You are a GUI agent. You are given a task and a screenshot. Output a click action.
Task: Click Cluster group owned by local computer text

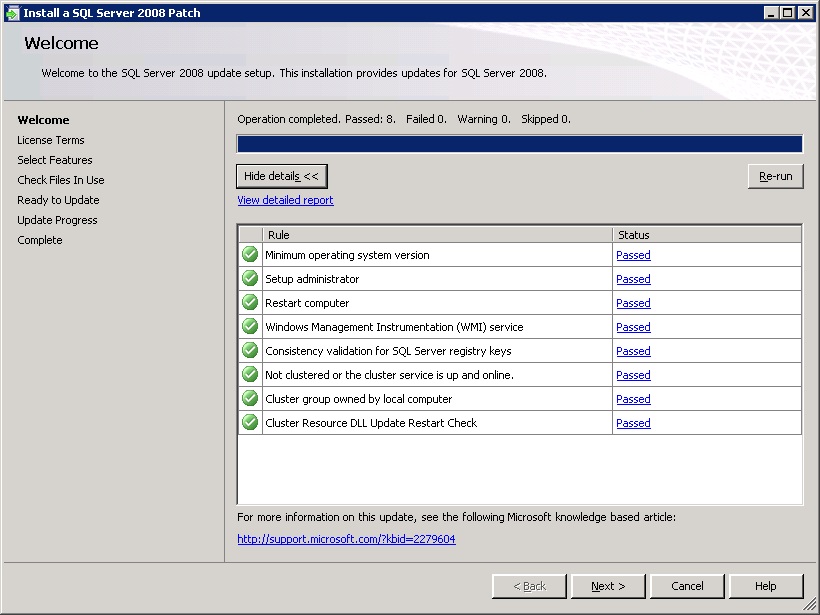(359, 400)
